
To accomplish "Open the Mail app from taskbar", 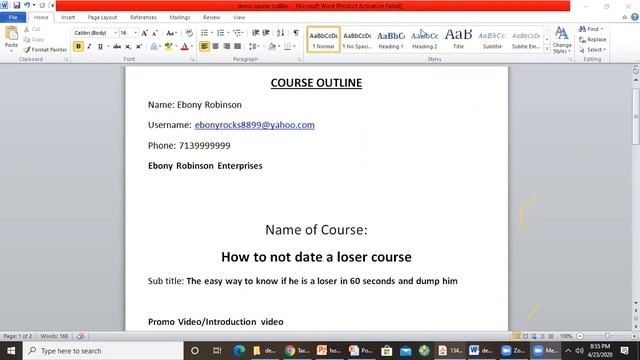I will (x=405, y=351).
